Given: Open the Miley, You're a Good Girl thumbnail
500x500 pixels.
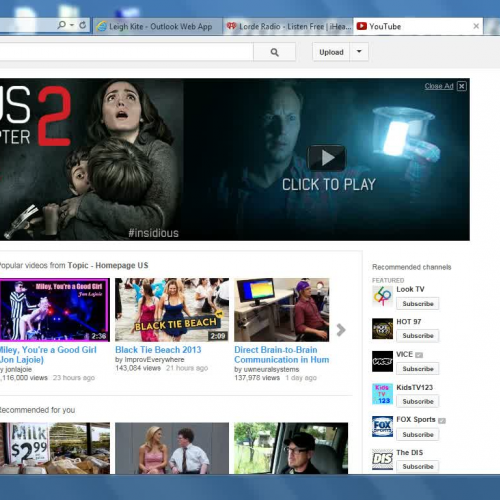Looking at the screenshot, I should (54, 310).
